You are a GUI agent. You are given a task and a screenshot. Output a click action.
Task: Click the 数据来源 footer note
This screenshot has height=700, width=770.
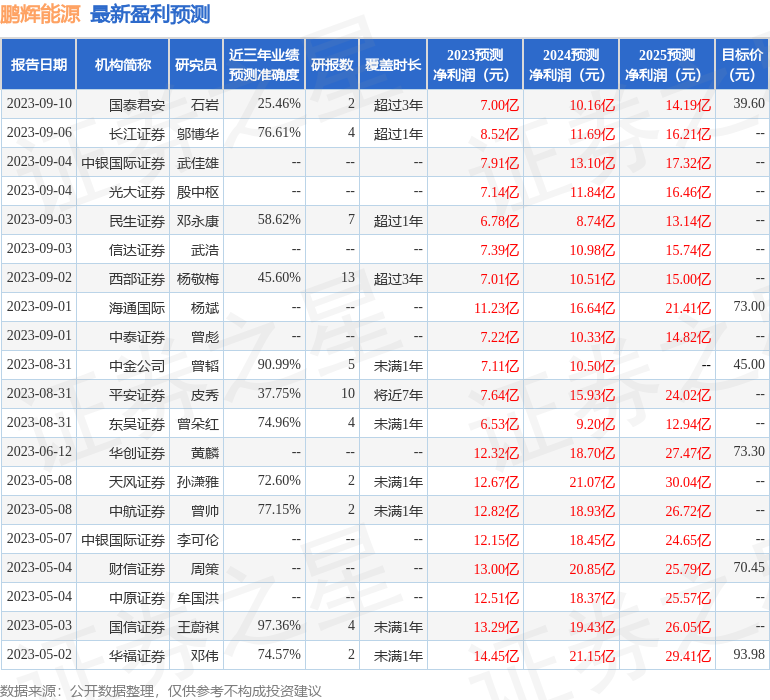(161, 691)
